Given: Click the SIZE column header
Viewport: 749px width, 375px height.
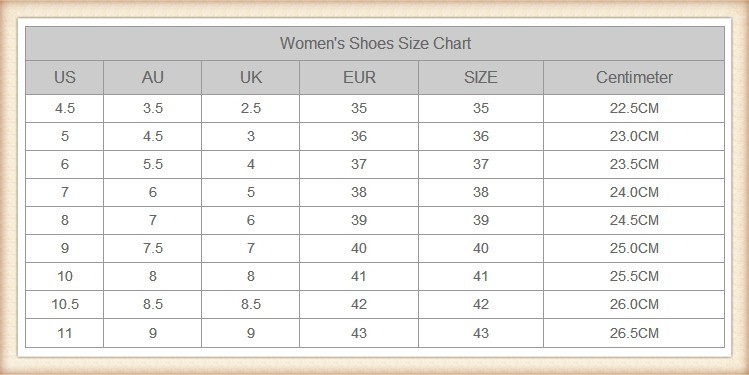Looking at the screenshot, I should pyautogui.click(x=481, y=77).
